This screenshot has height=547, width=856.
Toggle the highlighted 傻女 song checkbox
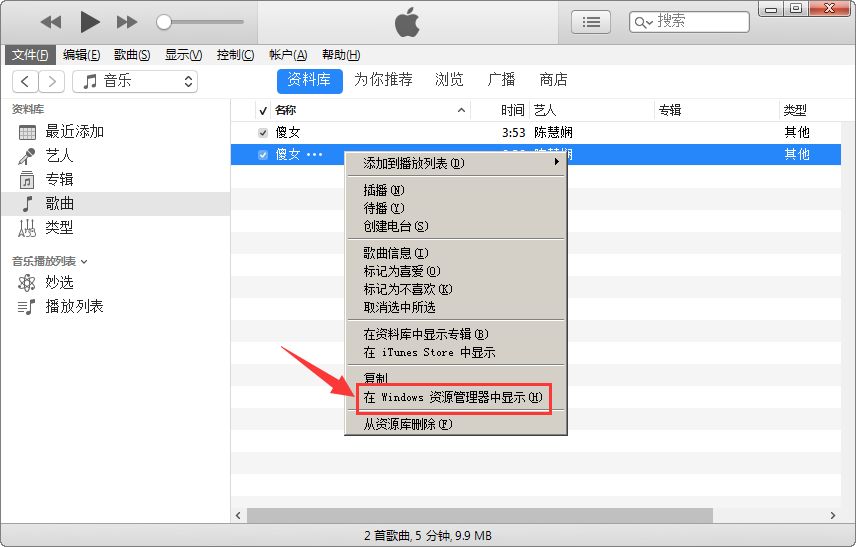point(263,155)
